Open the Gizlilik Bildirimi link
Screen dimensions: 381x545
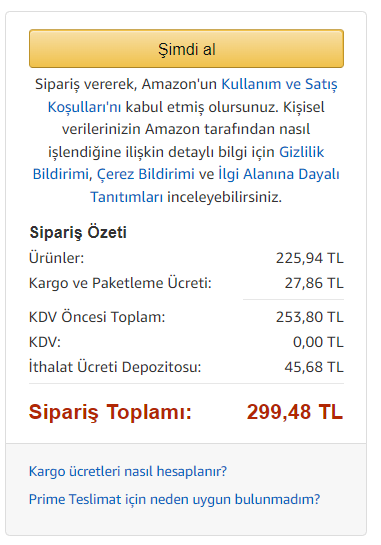pyautogui.click(x=301, y=152)
